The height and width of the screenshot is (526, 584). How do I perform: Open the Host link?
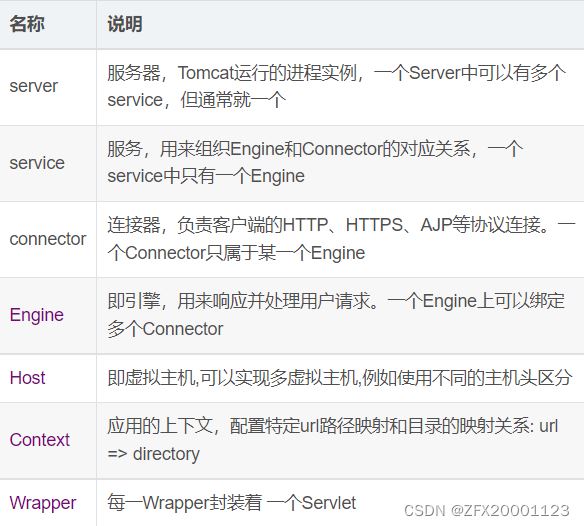click(28, 378)
